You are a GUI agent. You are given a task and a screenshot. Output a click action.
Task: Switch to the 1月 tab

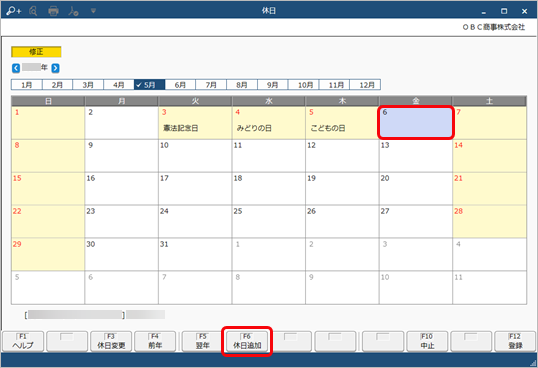[x=26, y=85]
